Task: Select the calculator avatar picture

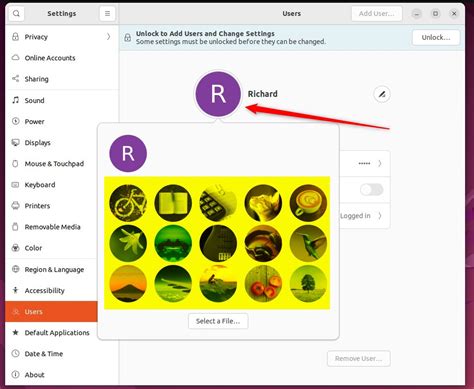Action: pos(218,203)
